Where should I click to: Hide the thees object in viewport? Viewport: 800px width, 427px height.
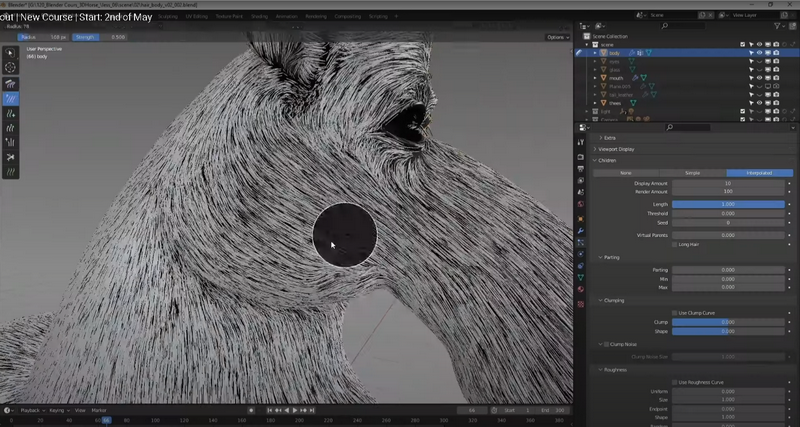tap(759, 103)
